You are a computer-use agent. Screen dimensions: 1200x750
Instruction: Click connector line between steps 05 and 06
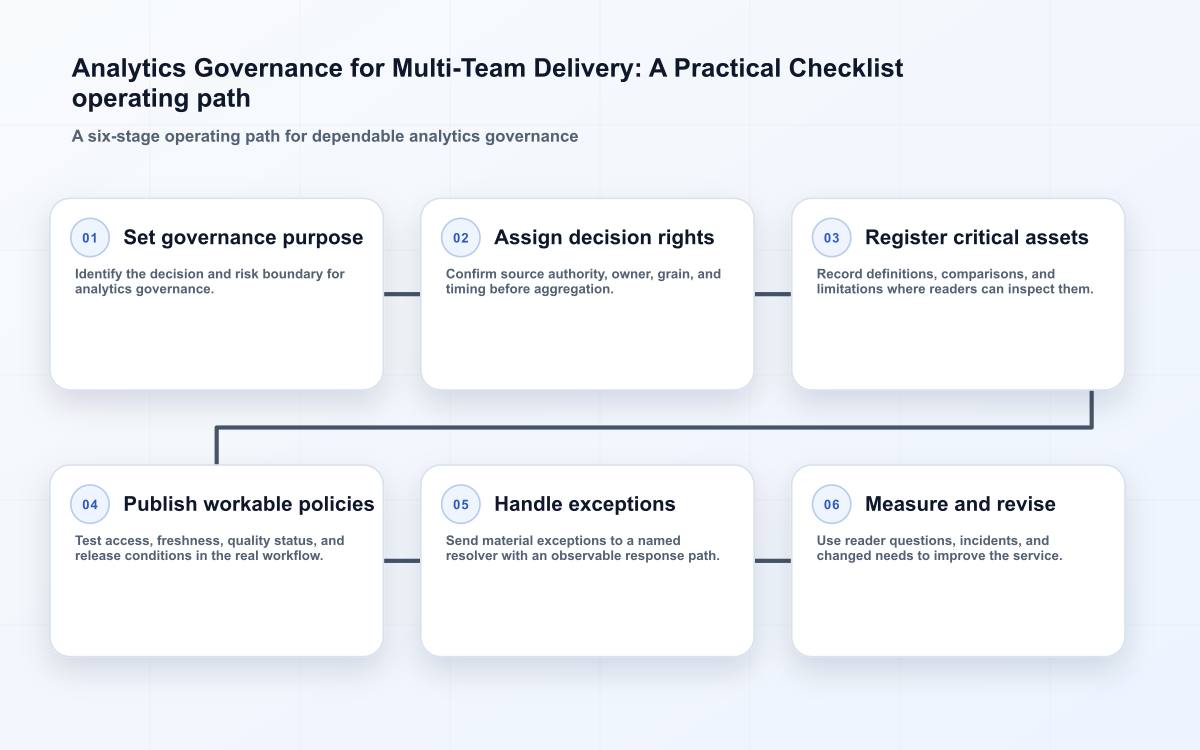(x=773, y=561)
